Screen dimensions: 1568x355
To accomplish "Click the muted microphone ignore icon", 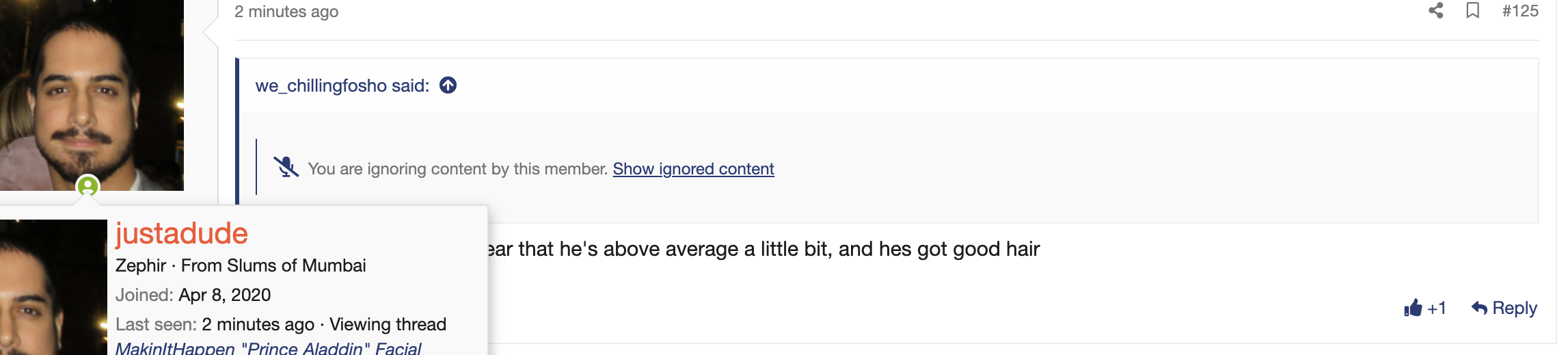I will pyautogui.click(x=286, y=167).
